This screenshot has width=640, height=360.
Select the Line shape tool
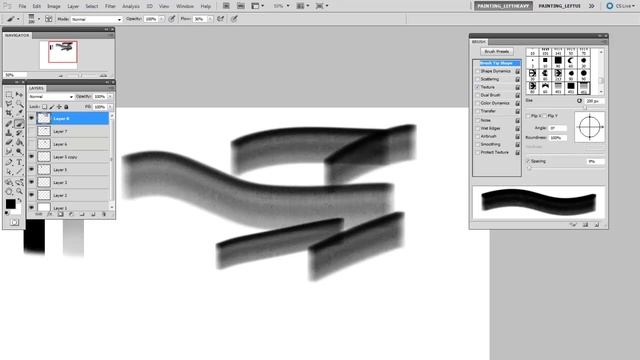point(19,172)
